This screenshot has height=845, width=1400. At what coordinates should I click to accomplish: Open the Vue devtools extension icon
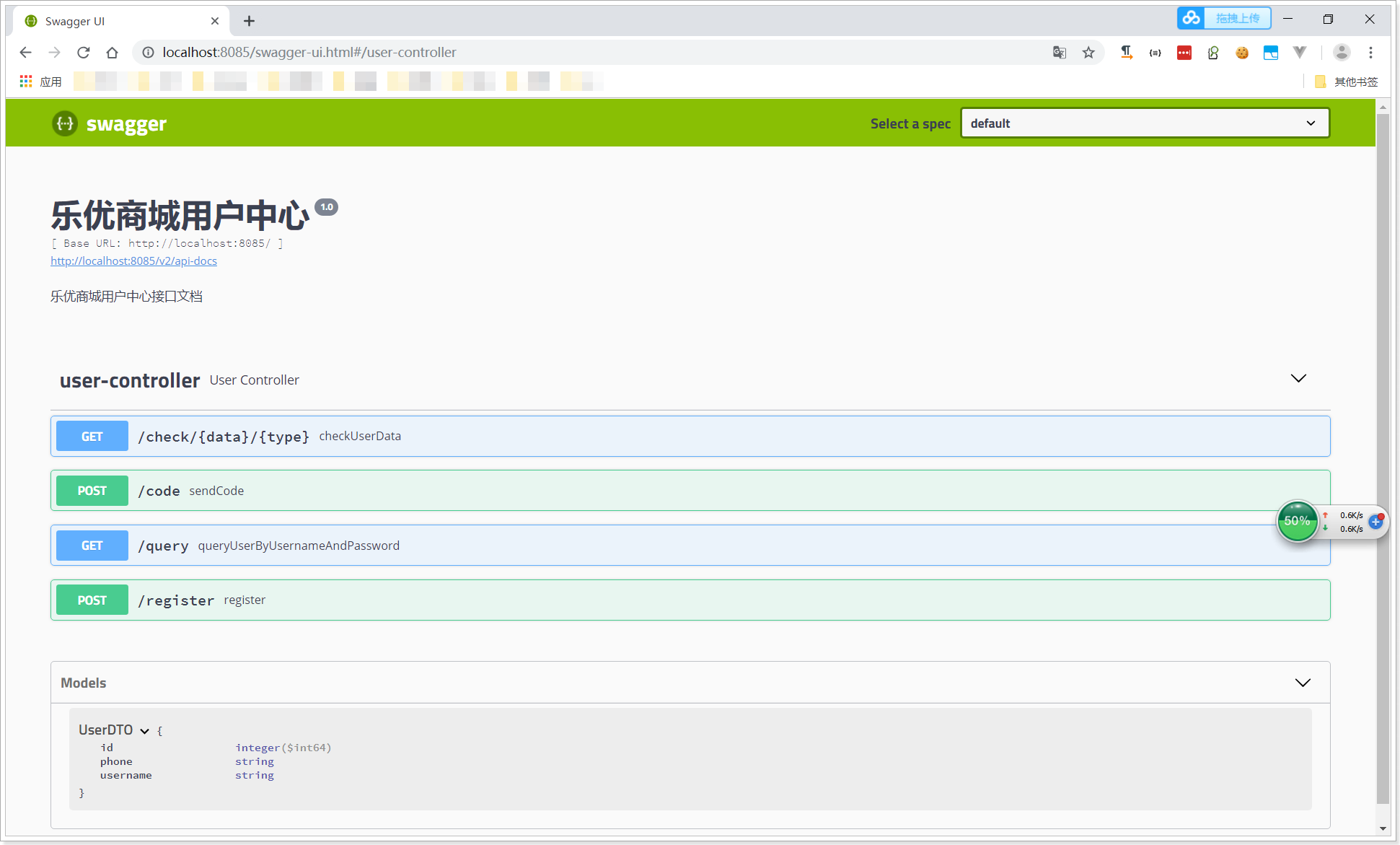point(1299,53)
